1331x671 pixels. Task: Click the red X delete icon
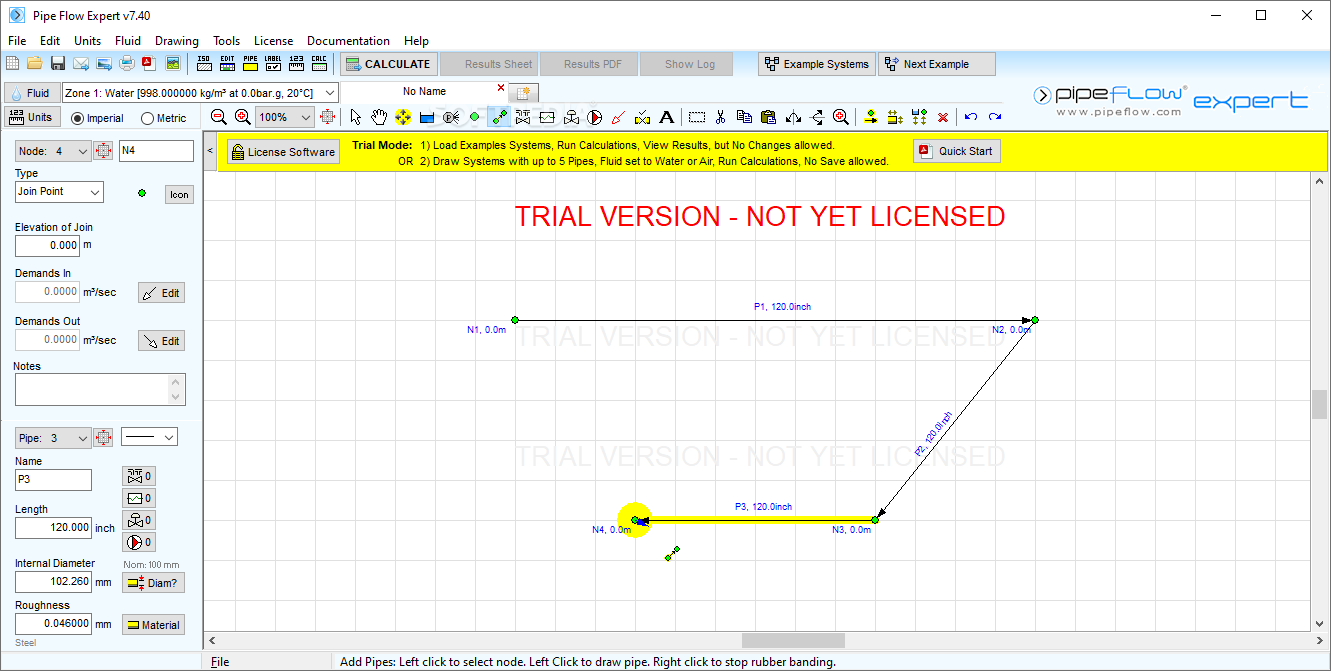[943, 117]
